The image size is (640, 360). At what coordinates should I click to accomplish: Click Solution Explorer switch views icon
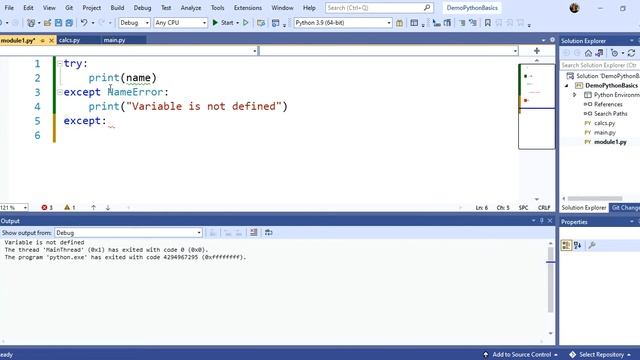point(599,53)
